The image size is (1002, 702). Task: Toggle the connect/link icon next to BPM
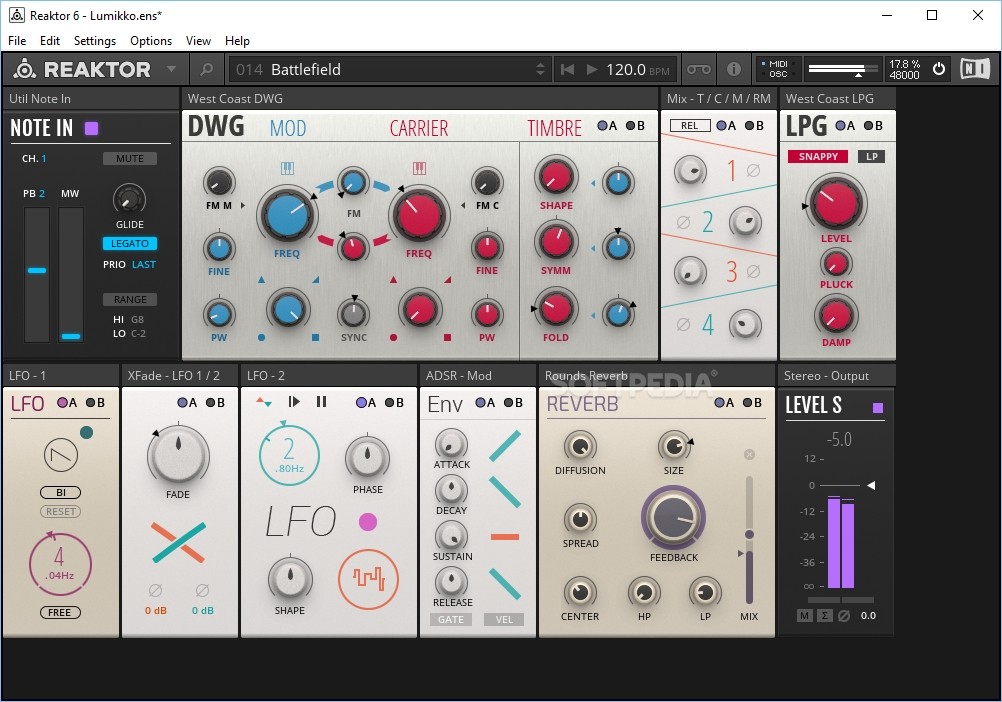(698, 69)
